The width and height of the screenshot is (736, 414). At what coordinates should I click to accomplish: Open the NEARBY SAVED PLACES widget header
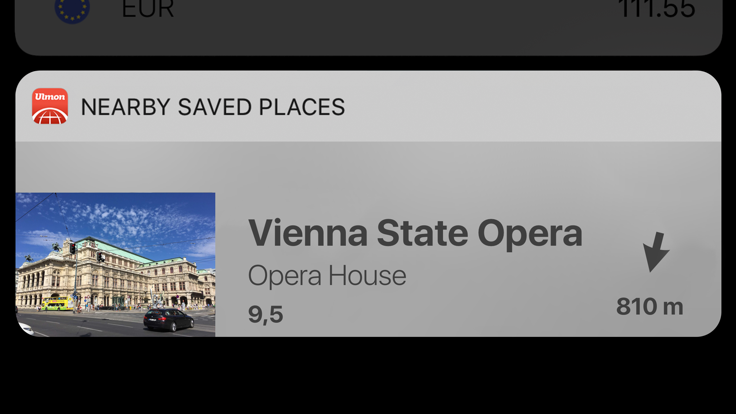368,107
